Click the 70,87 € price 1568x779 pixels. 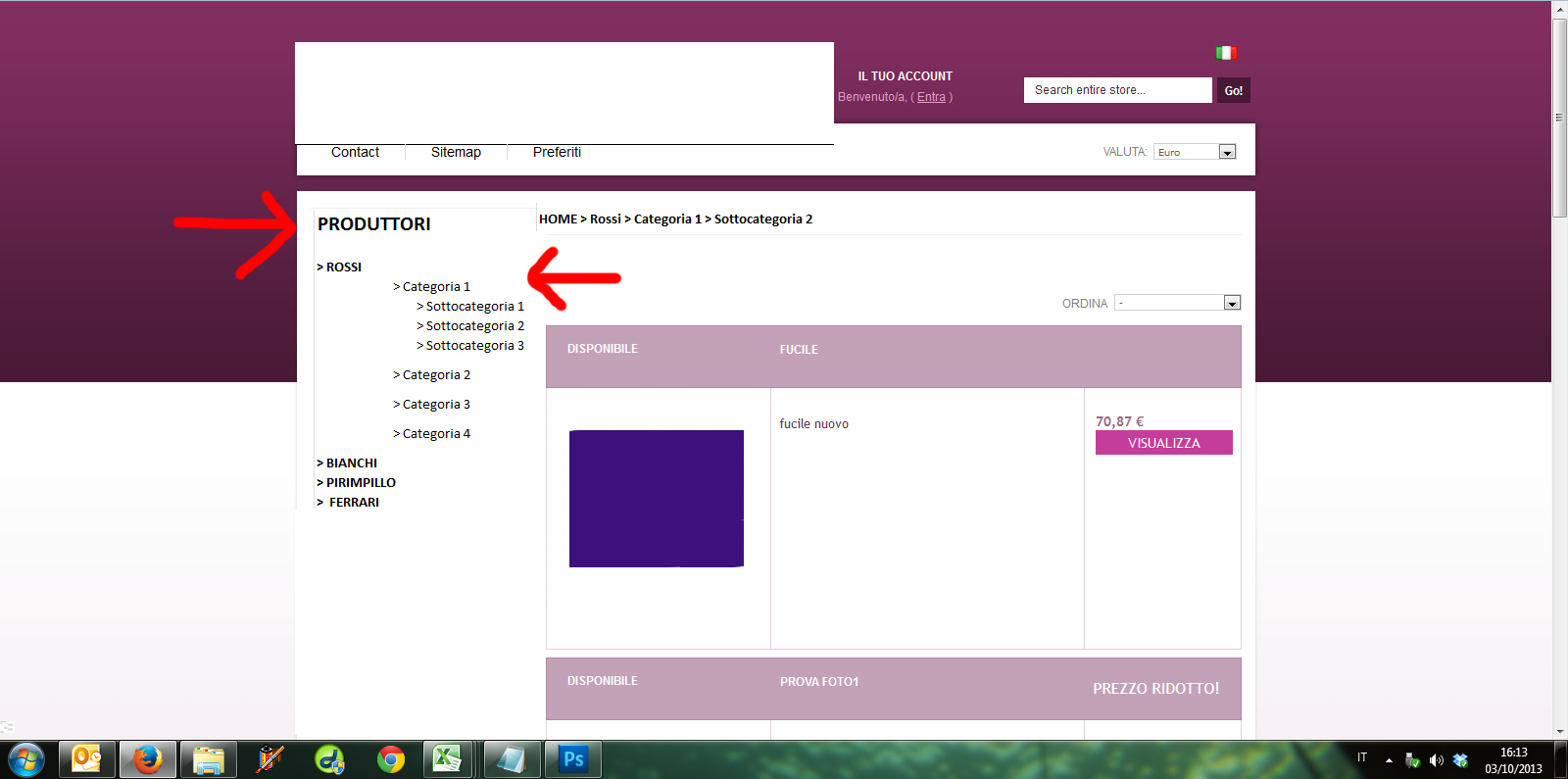1120,421
